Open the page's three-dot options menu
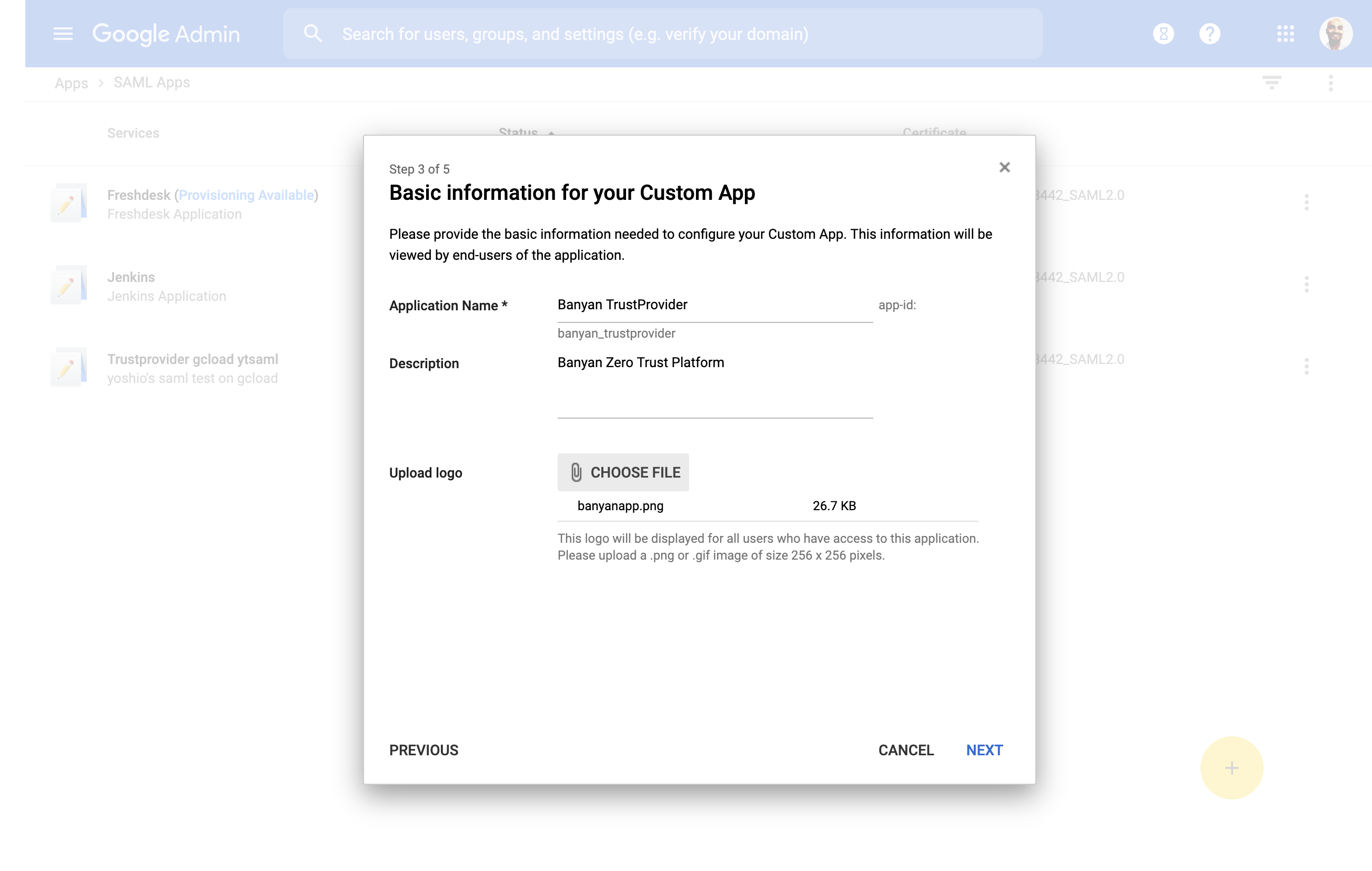Screen dimensions: 1372x871 pos(1331,83)
